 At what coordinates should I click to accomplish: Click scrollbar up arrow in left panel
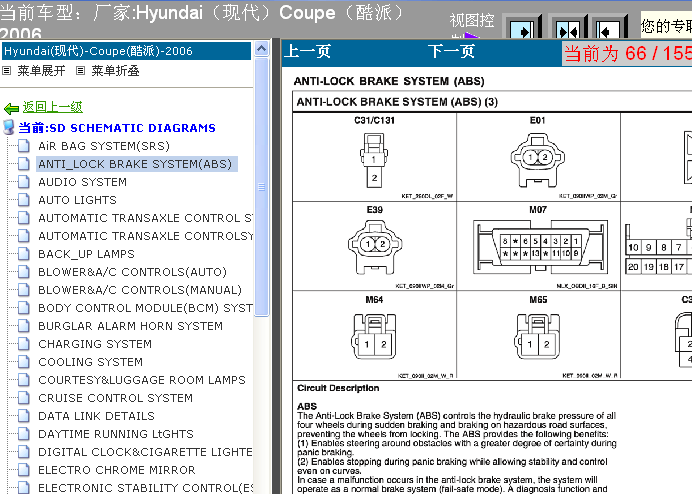click(x=262, y=48)
